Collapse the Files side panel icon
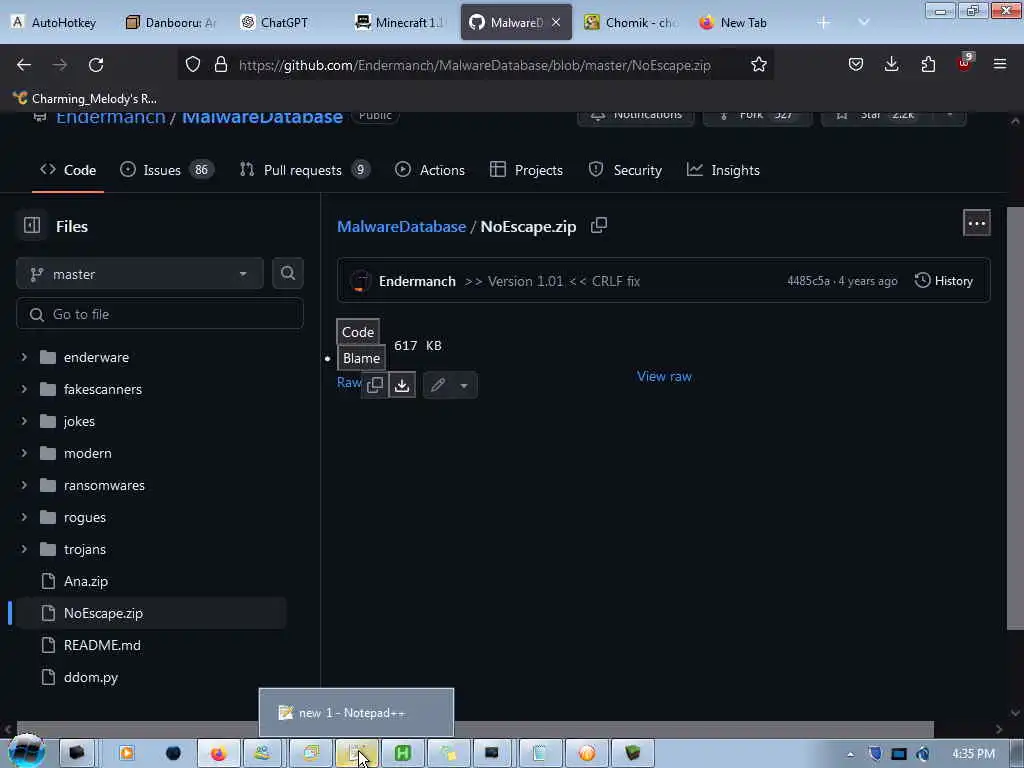This screenshot has width=1024, height=768. (x=32, y=226)
